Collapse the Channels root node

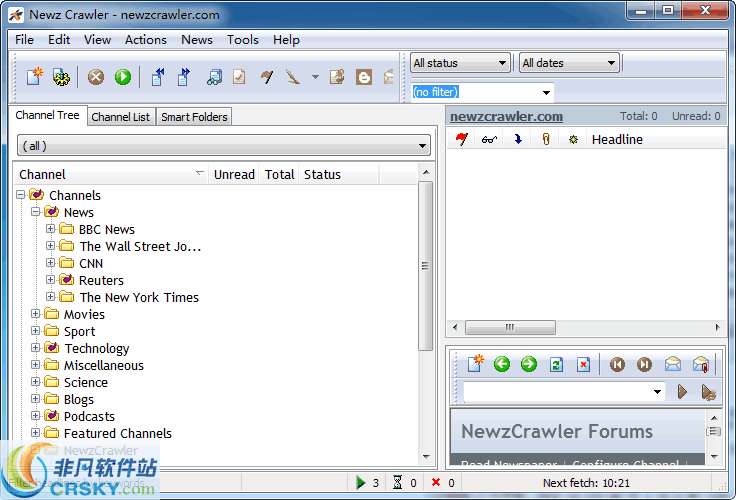20,194
